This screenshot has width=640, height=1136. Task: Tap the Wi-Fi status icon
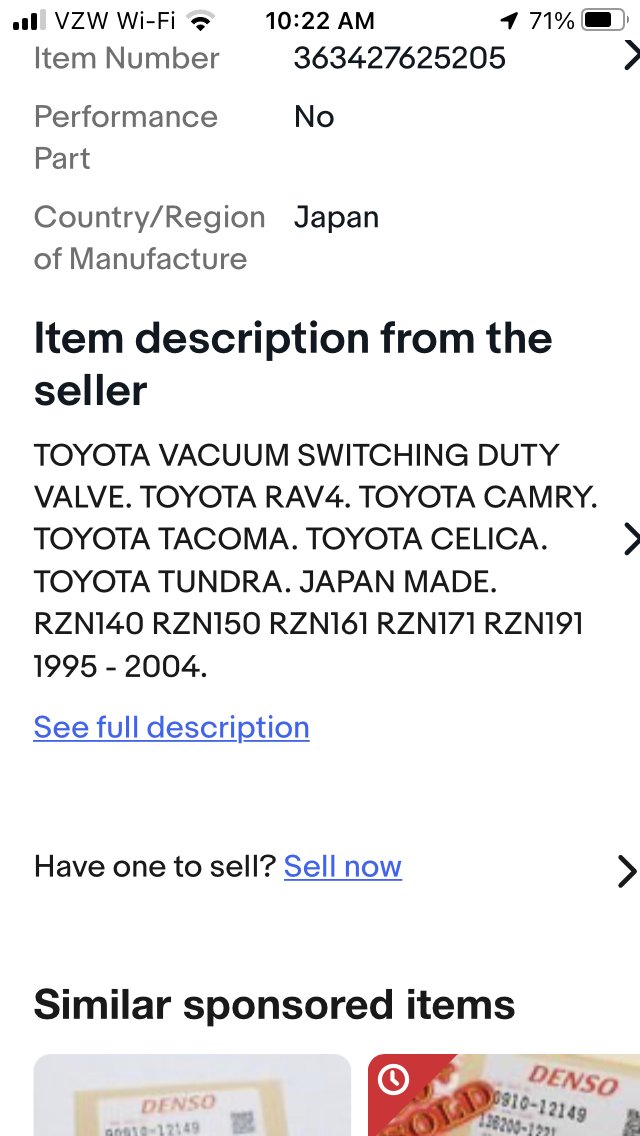pyautogui.click(x=201, y=21)
